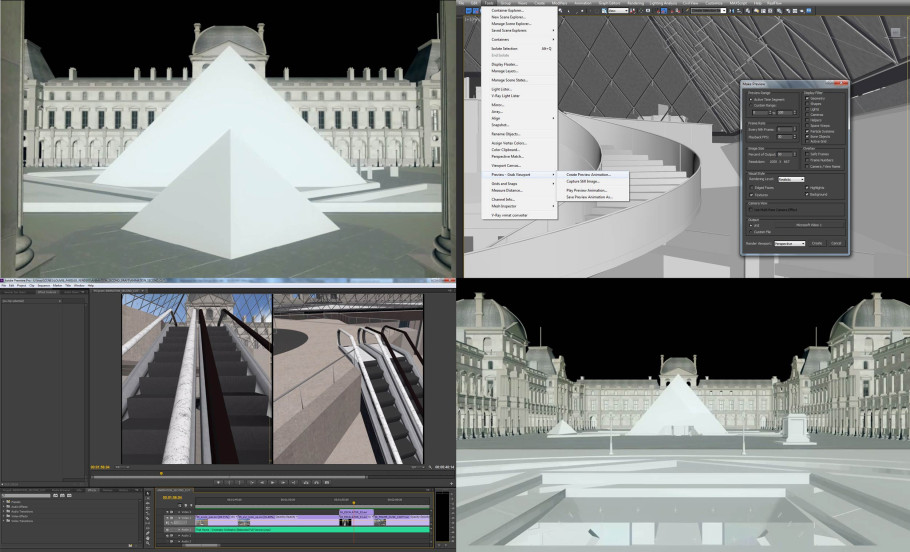Open selection set dropdown in 3ds Max toolbar
The width and height of the screenshot is (910, 552).
708,10
